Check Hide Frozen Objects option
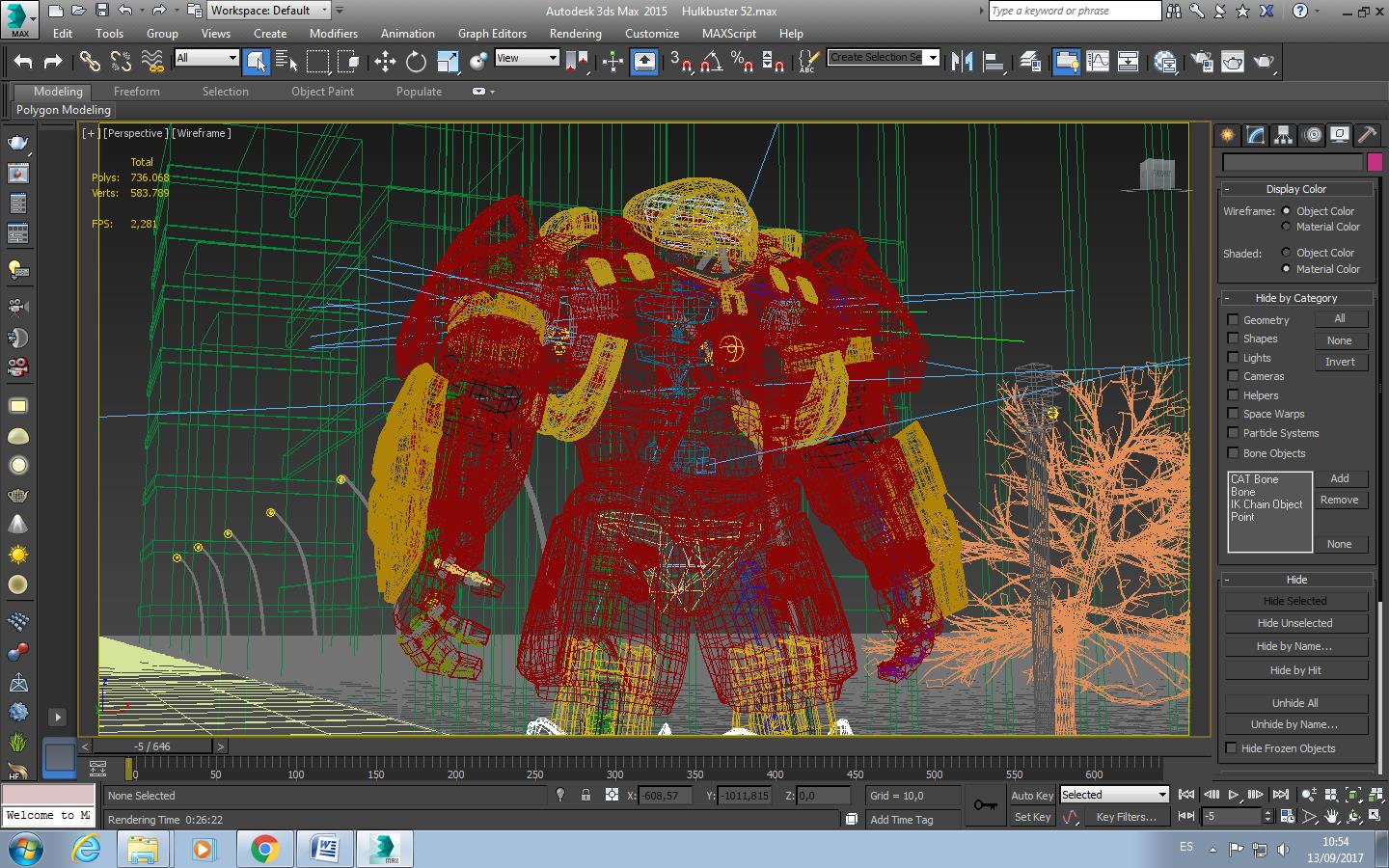 (1232, 748)
